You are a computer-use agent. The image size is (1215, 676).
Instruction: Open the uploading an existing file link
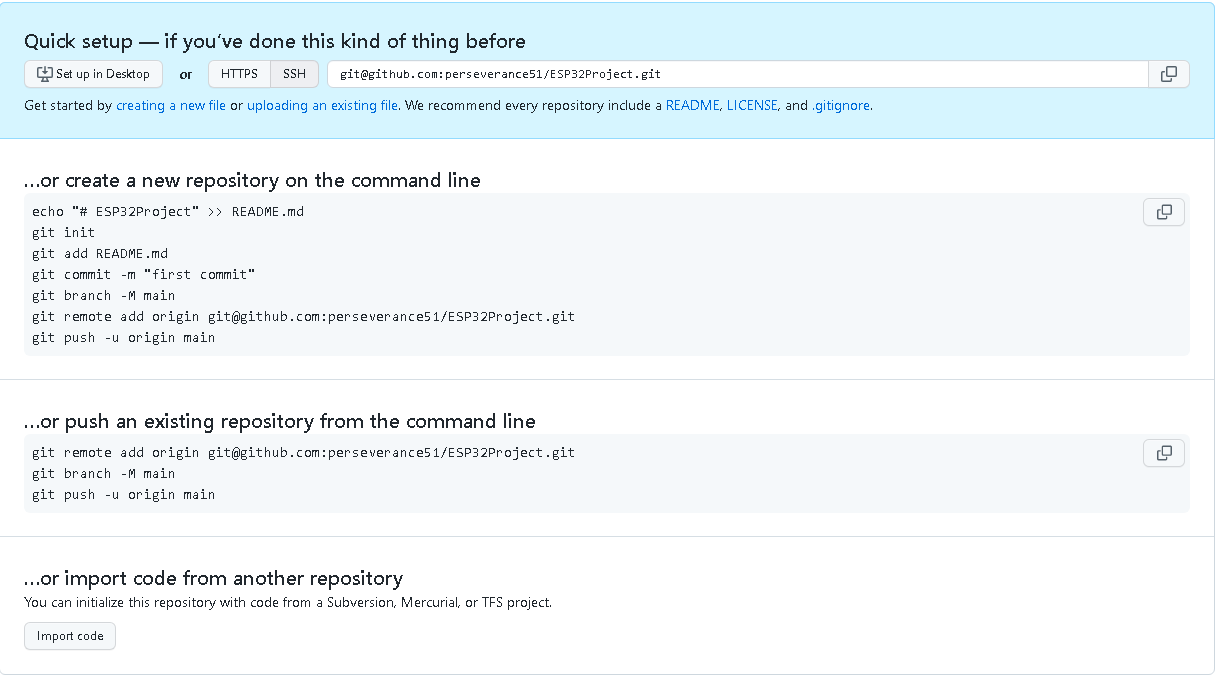point(322,105)
